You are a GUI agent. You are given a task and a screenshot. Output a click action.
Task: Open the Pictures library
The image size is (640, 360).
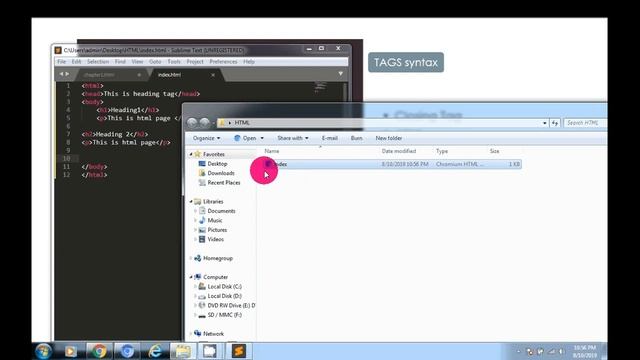tap(217, 230)
